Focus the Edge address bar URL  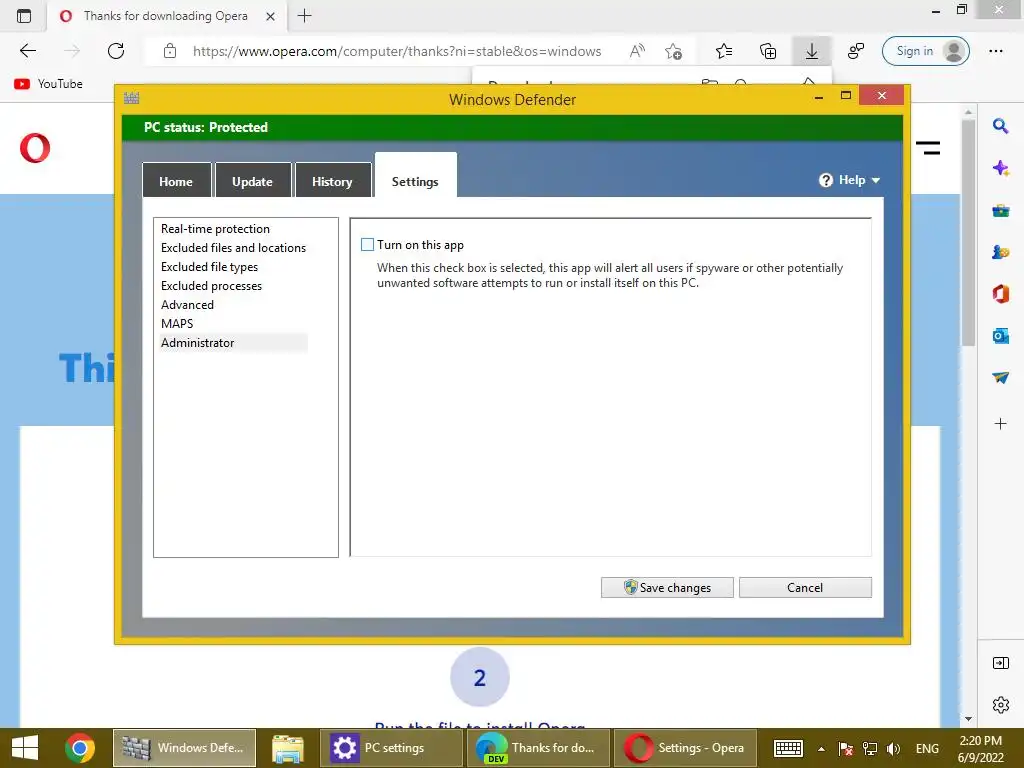pyautogui.click(x=397, y=51)
